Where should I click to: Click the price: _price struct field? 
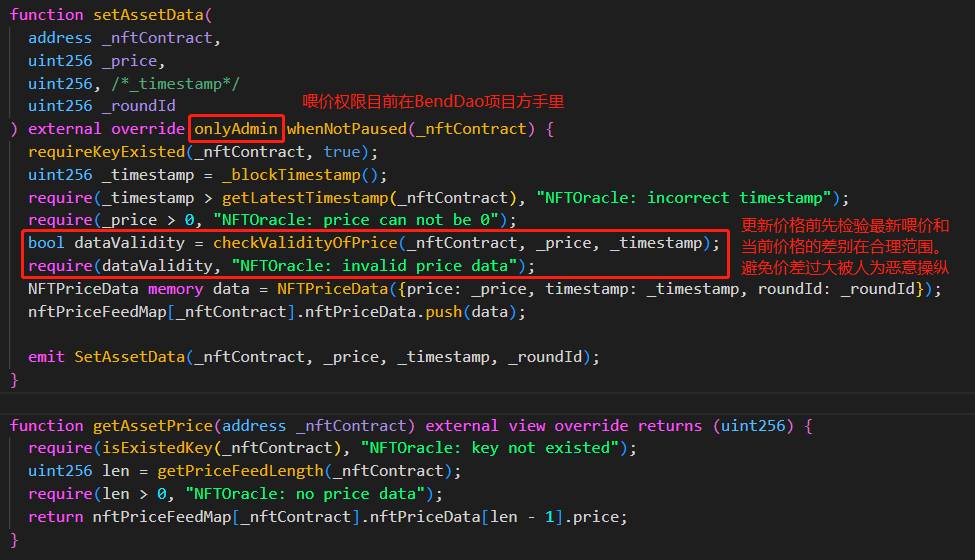click(x=466, y=289)
